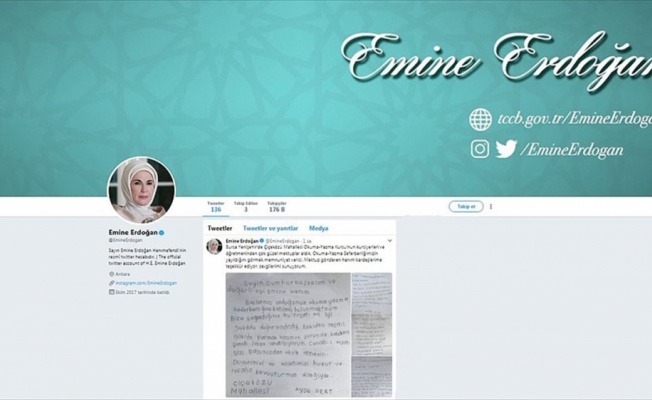Click the verified badge next to profile name
This screenshot has height=400, width=652.
tap(162, 233)
